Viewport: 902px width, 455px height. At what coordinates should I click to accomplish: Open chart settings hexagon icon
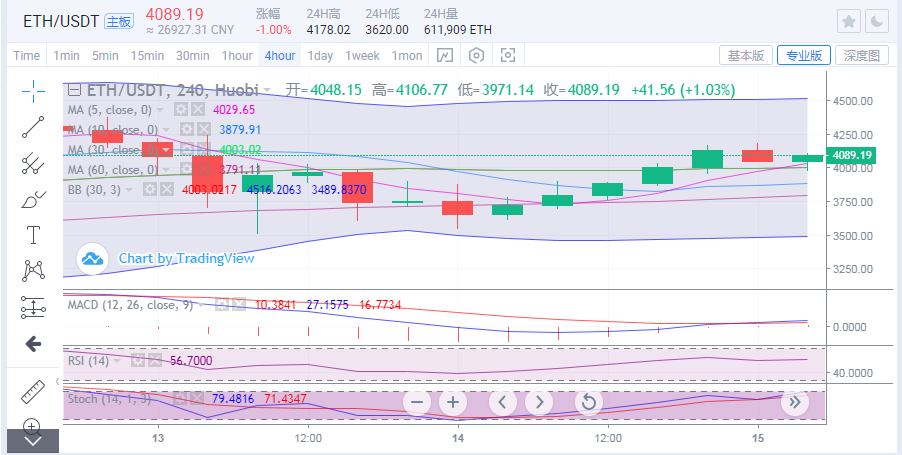[x=476, y=55]
